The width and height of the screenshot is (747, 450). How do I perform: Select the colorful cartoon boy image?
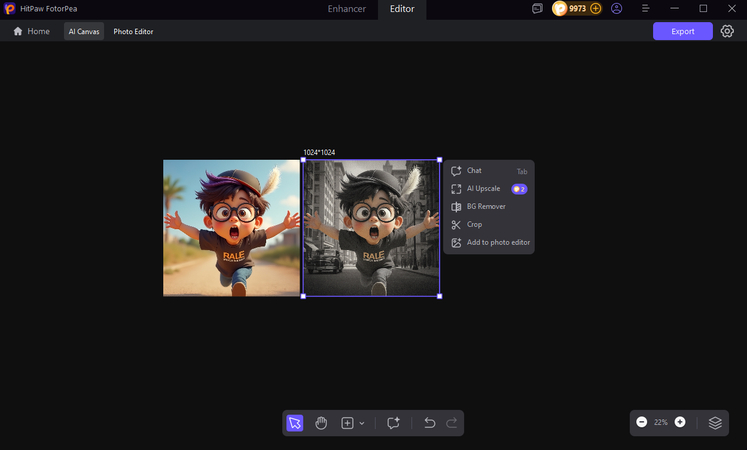point(232,228)
